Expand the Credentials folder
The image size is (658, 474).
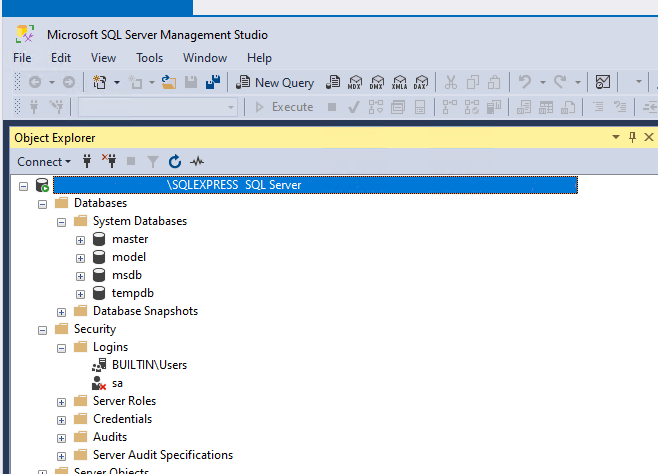pos(61,420)
